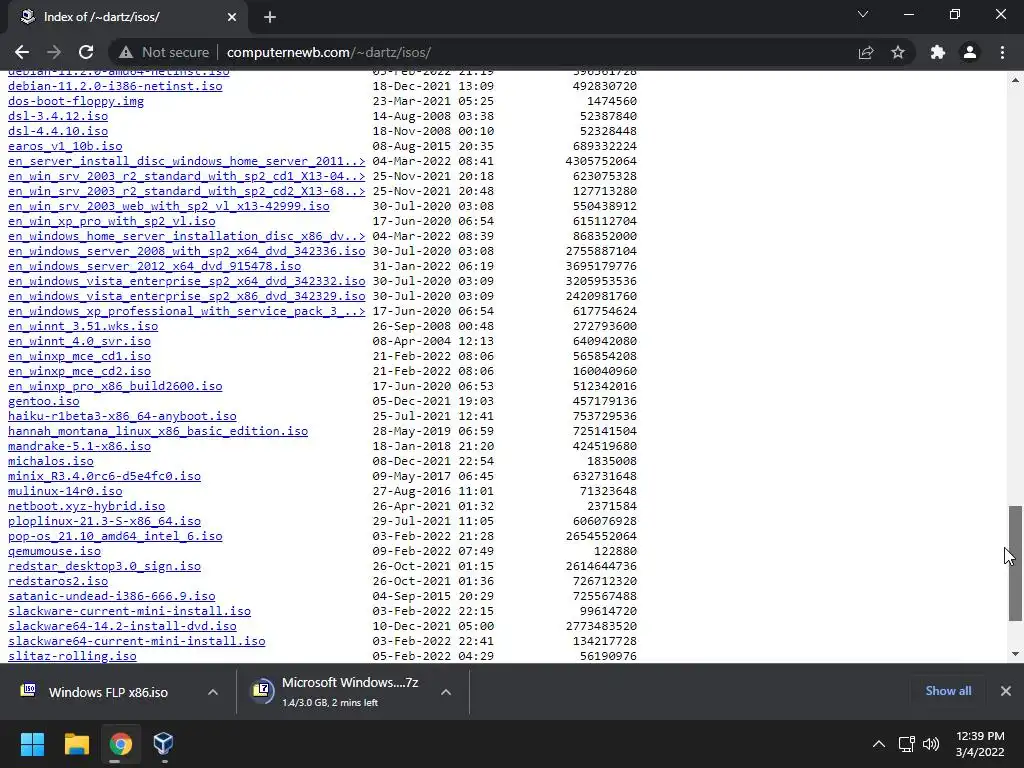Viewport: 1024px width, 768px height.
Task: Open the dsl-4.4.10.iso link
Action: (58, 131)
